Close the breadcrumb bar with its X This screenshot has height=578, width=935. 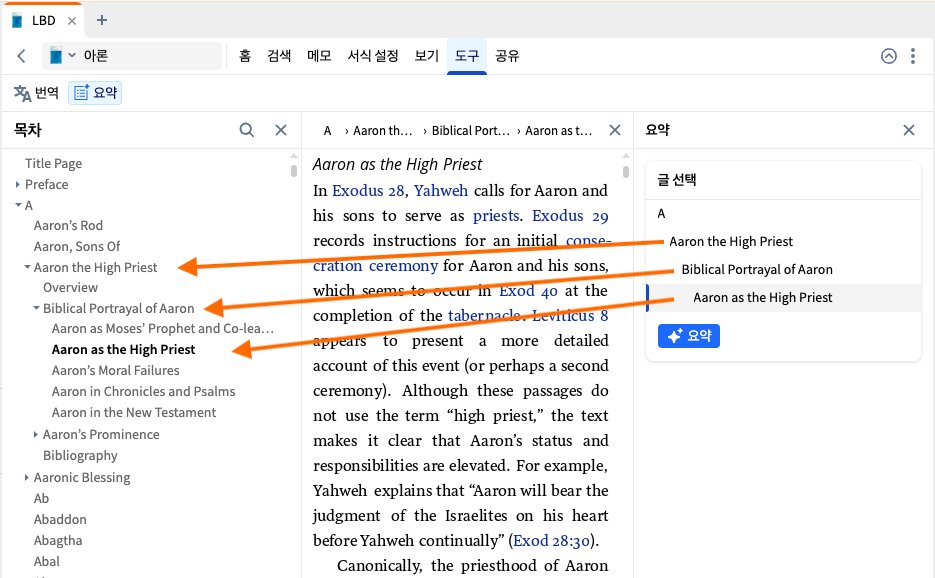(x=615, y=130)
